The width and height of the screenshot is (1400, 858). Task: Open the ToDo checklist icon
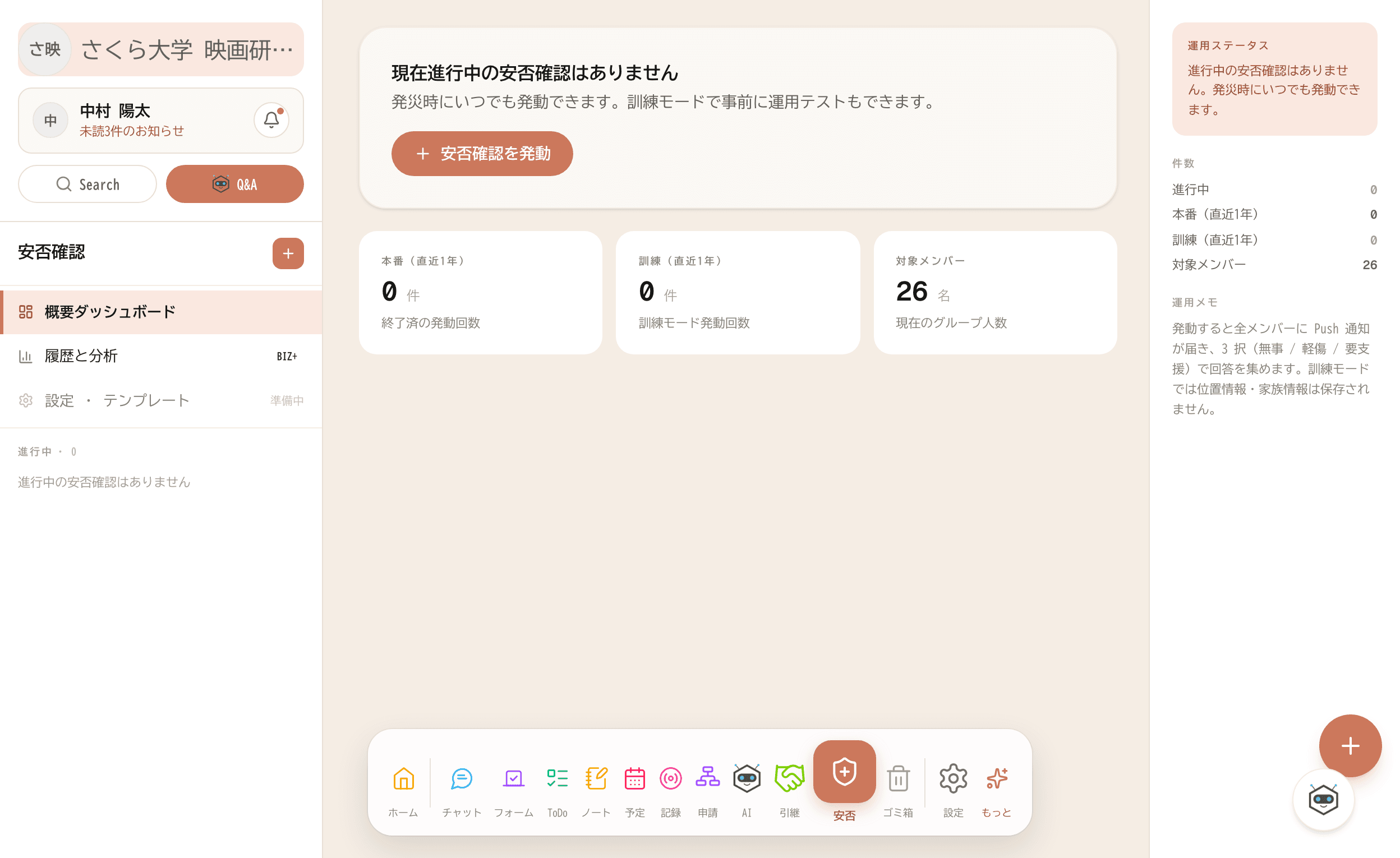(x=557, y=778)
